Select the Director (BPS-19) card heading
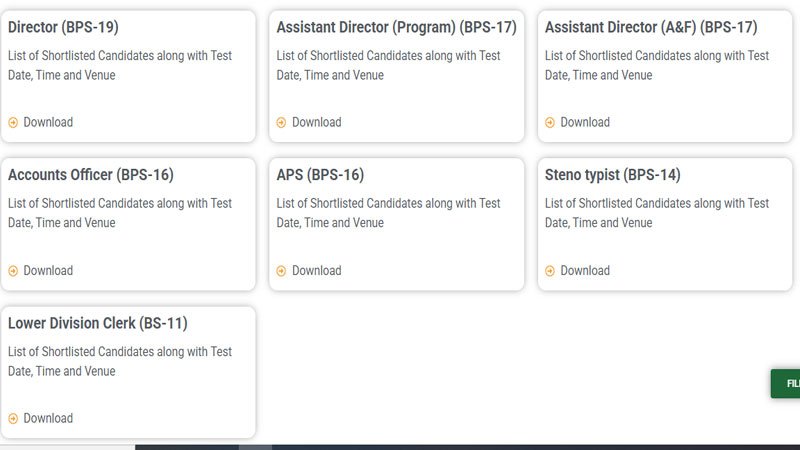This screenshot has width=800, height=450. pos(62,27)
